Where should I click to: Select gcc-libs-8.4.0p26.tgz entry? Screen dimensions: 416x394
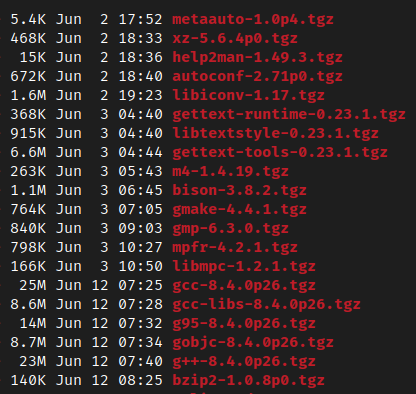(x=266, y=304)
